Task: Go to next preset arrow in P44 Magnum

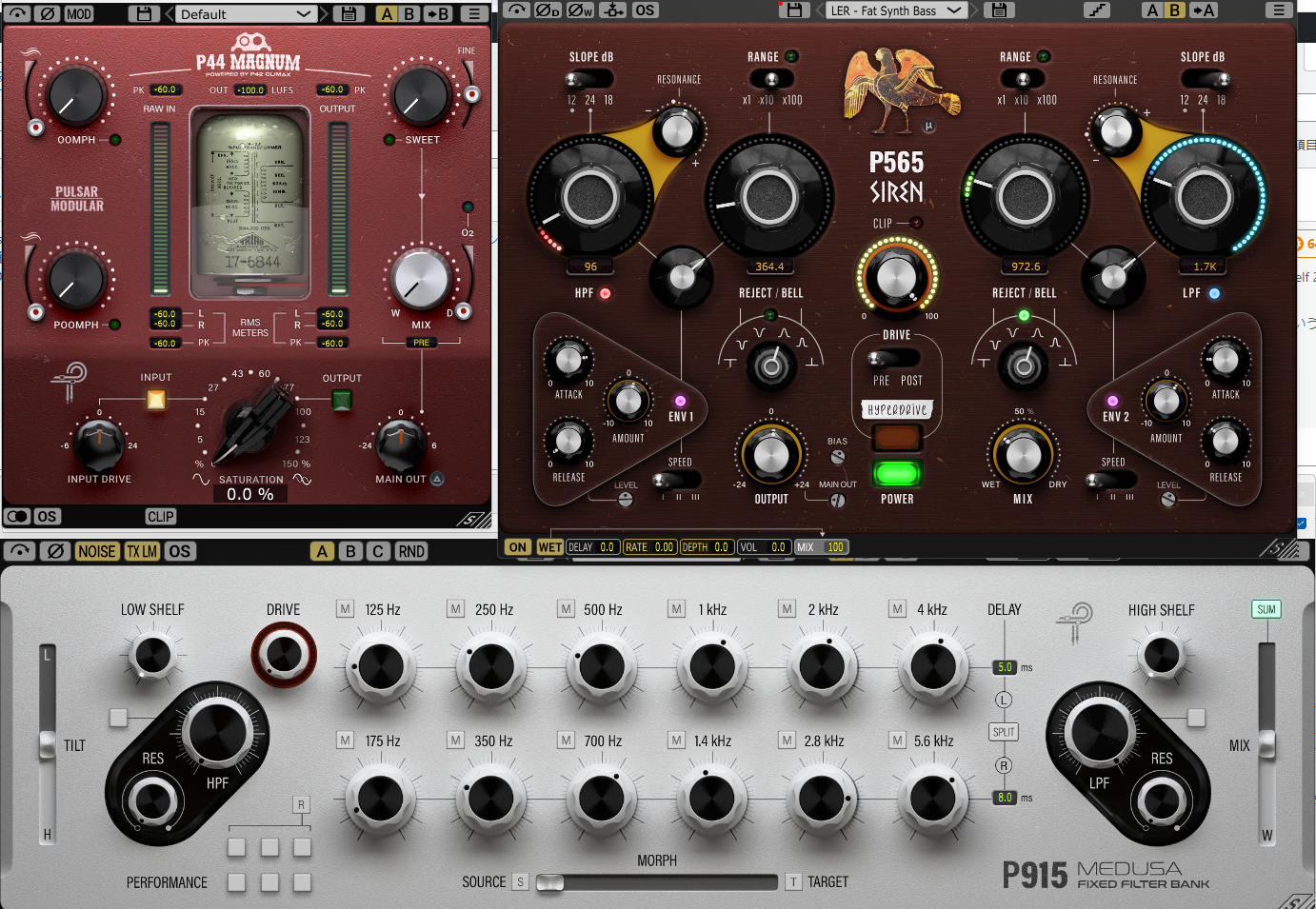Action: tap(324, 14)
